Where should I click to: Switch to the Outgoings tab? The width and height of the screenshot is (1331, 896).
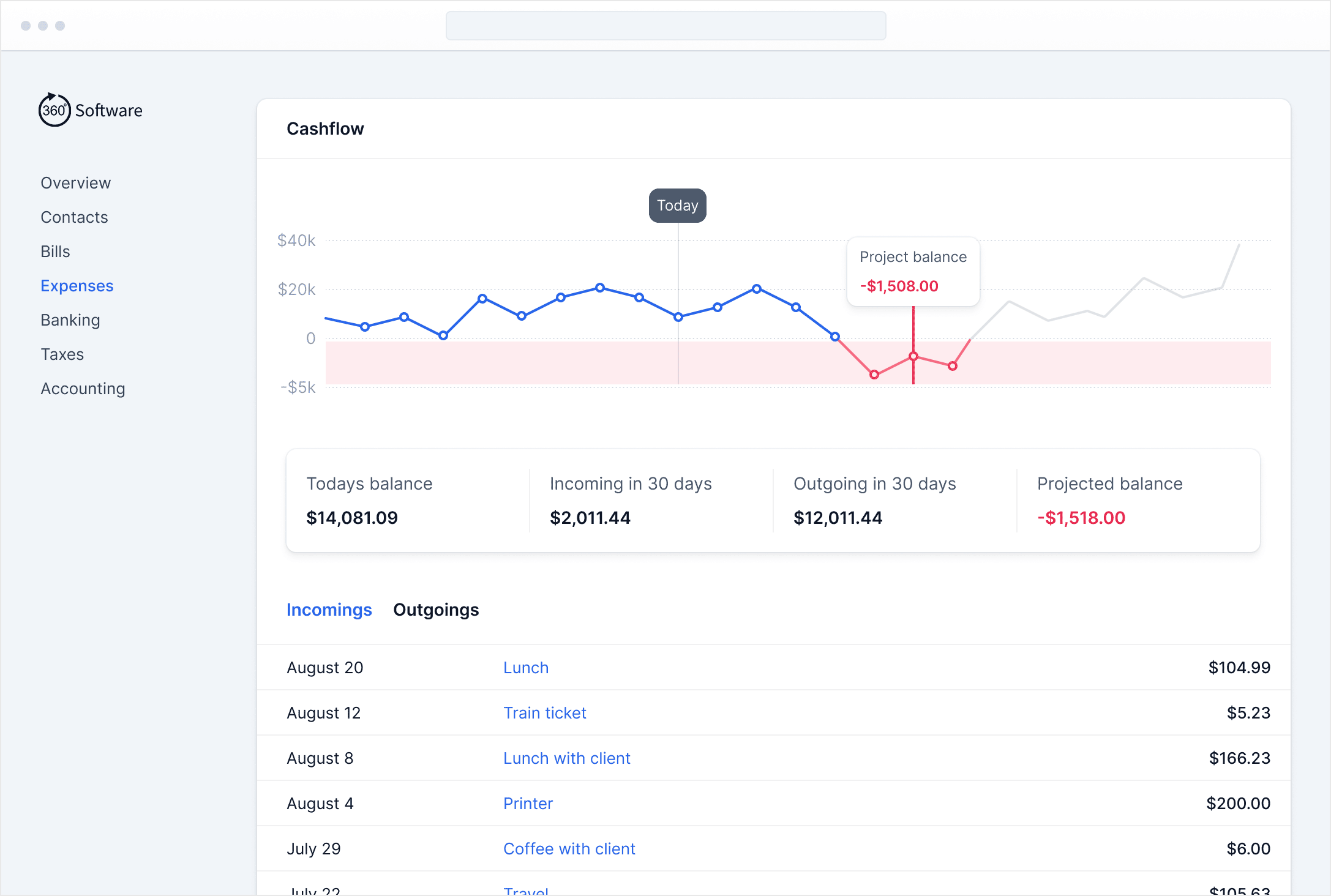(x=435, y=610)
